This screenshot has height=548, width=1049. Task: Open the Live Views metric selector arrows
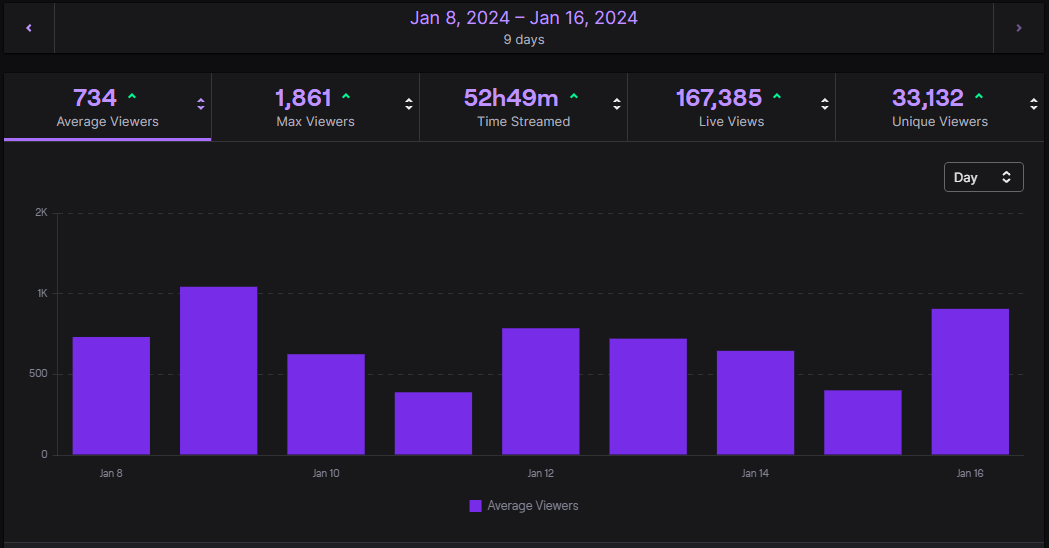click(x=825, y=104)
